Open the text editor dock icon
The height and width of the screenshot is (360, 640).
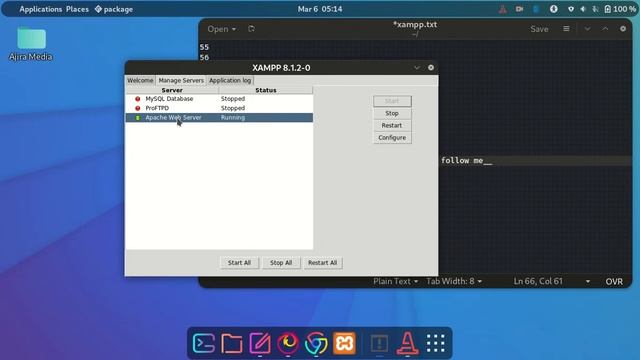point(260,343)
